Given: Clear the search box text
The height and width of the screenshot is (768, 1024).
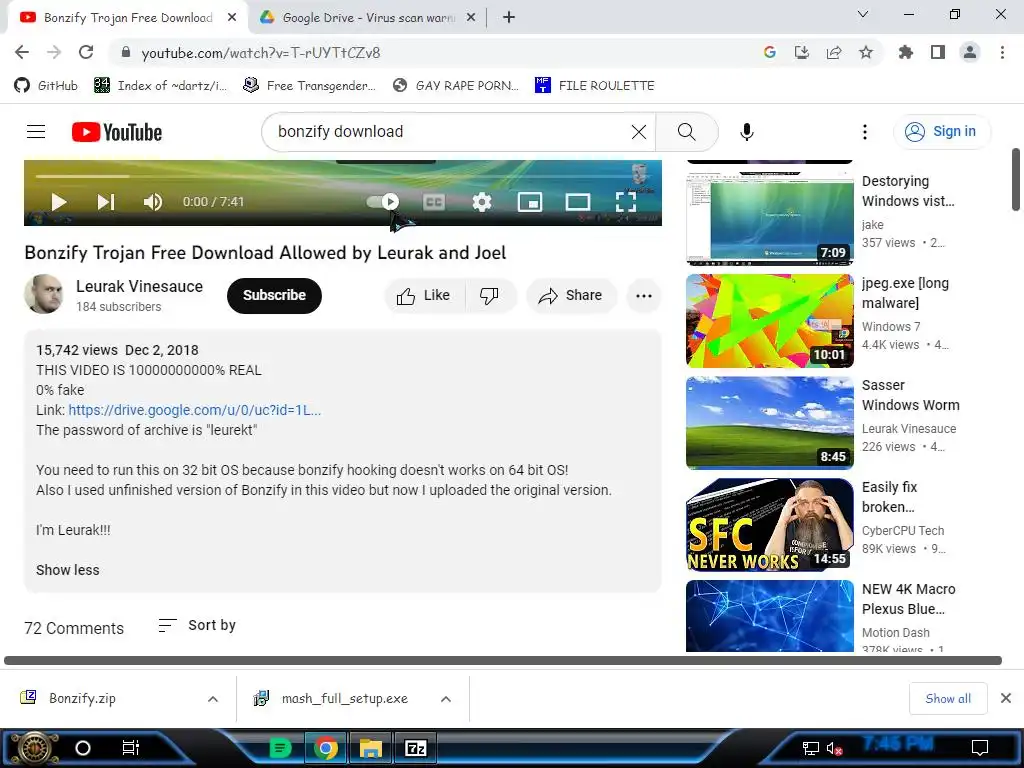Looking at the screenshot, I should [x=639, y=132].
